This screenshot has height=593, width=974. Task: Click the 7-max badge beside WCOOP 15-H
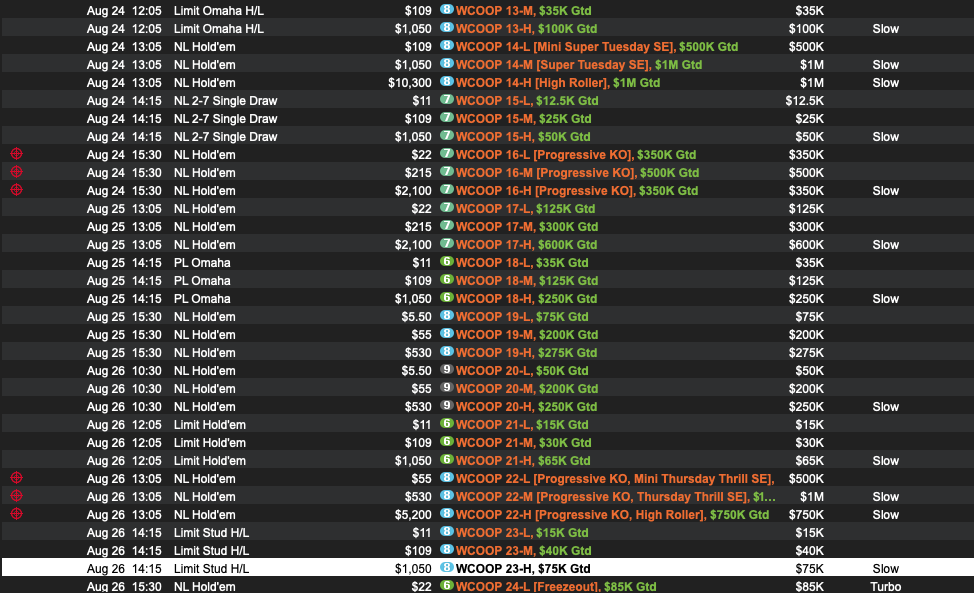click(x=447, y=135)
